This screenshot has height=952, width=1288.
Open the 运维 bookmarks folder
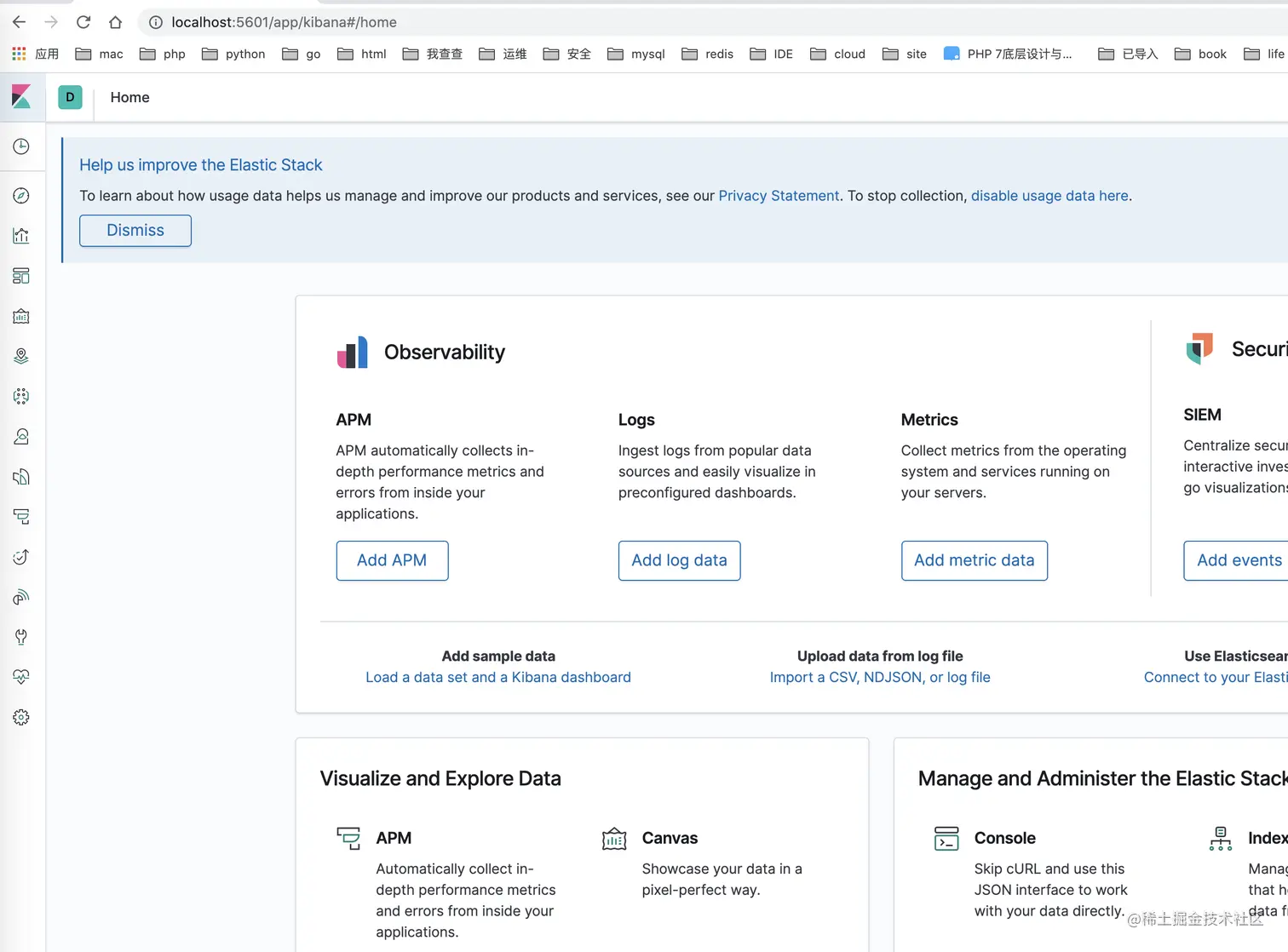(x=503, y=54)
